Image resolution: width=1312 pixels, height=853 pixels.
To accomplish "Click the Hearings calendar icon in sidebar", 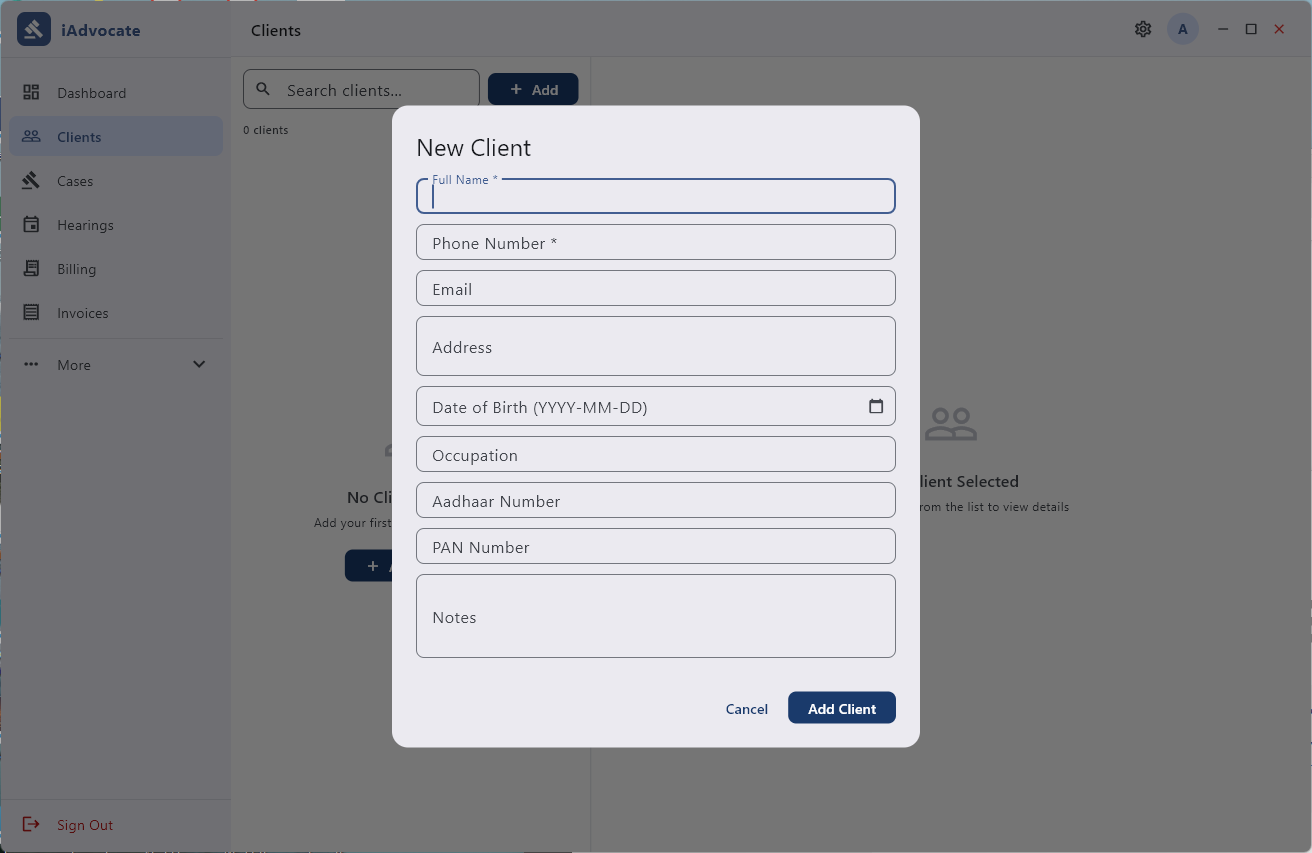I will (31, 224).
